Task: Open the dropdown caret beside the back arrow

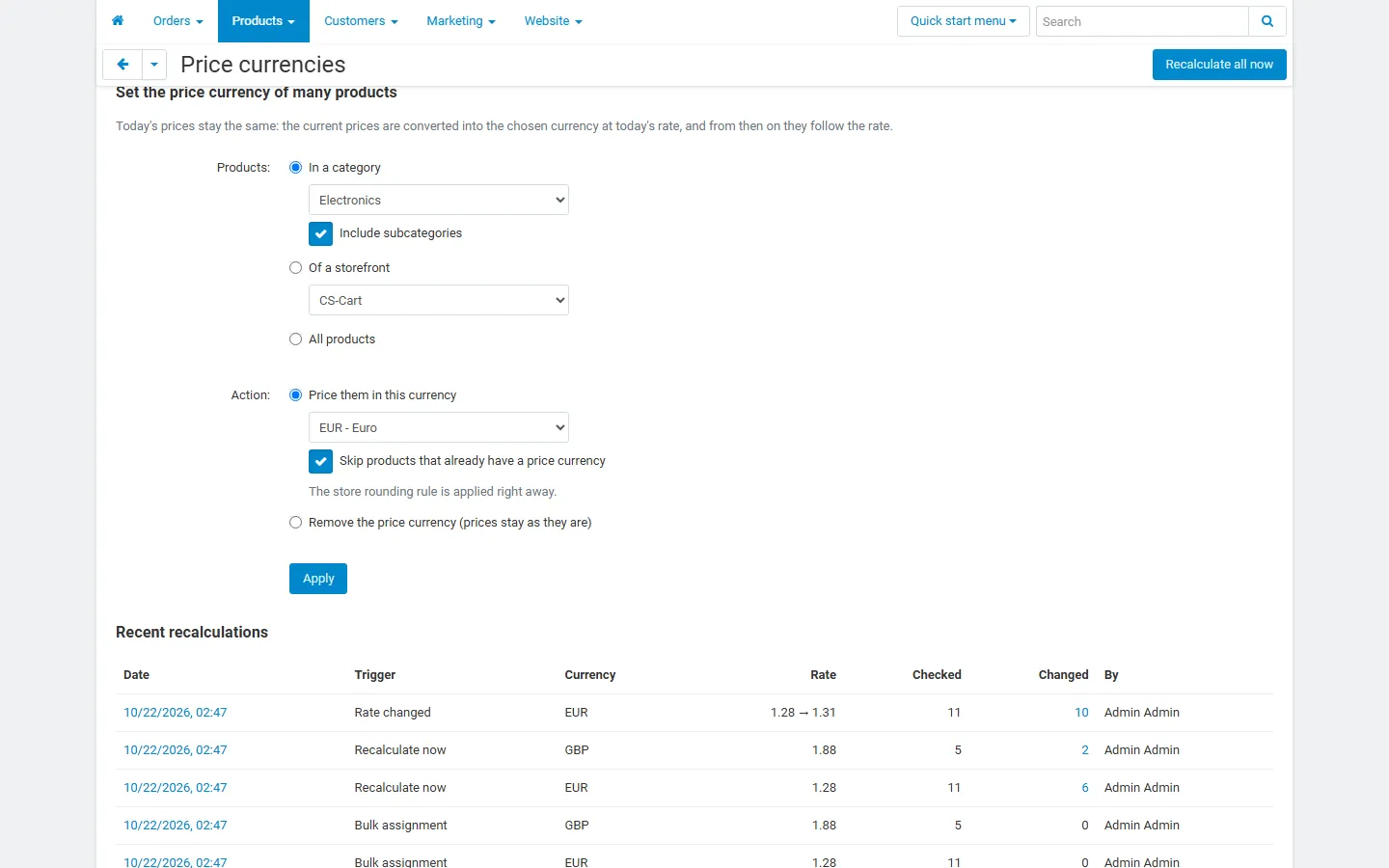Action: point(154,65)
